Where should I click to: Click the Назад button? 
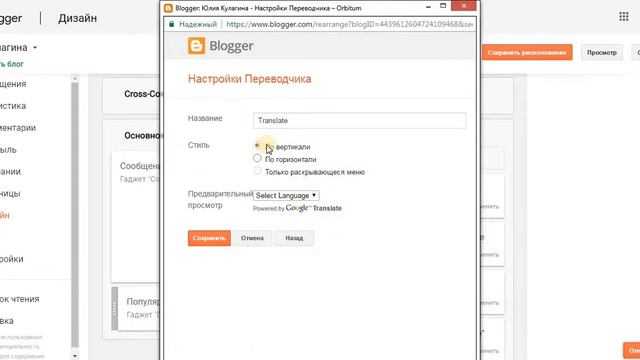(x=294, y=238)
